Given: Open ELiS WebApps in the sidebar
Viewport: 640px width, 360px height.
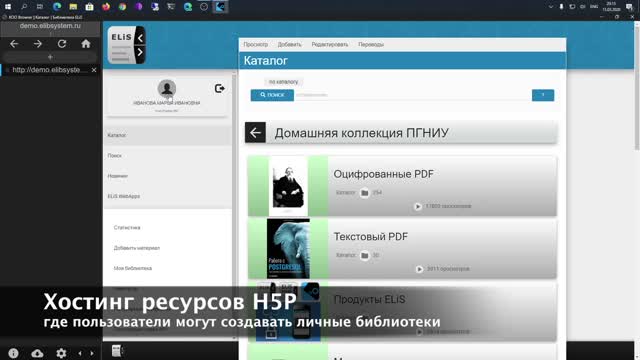Looking at the screenshot, I should click(167, 196).
